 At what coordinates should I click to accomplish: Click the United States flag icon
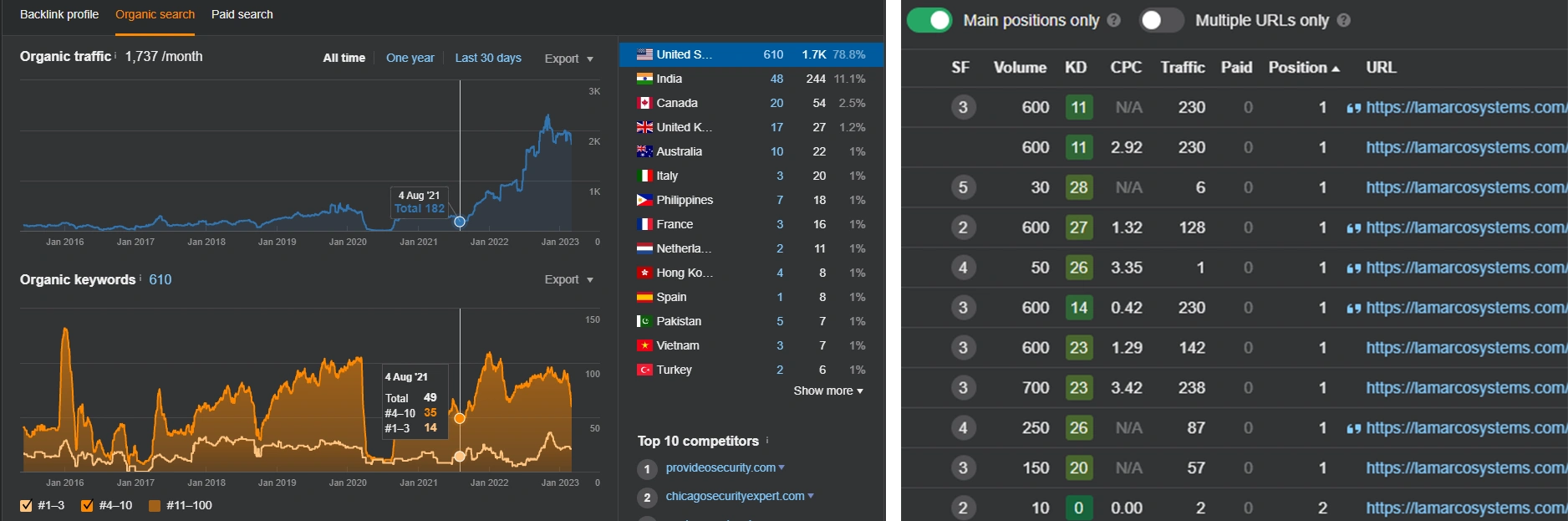[644, 54]
